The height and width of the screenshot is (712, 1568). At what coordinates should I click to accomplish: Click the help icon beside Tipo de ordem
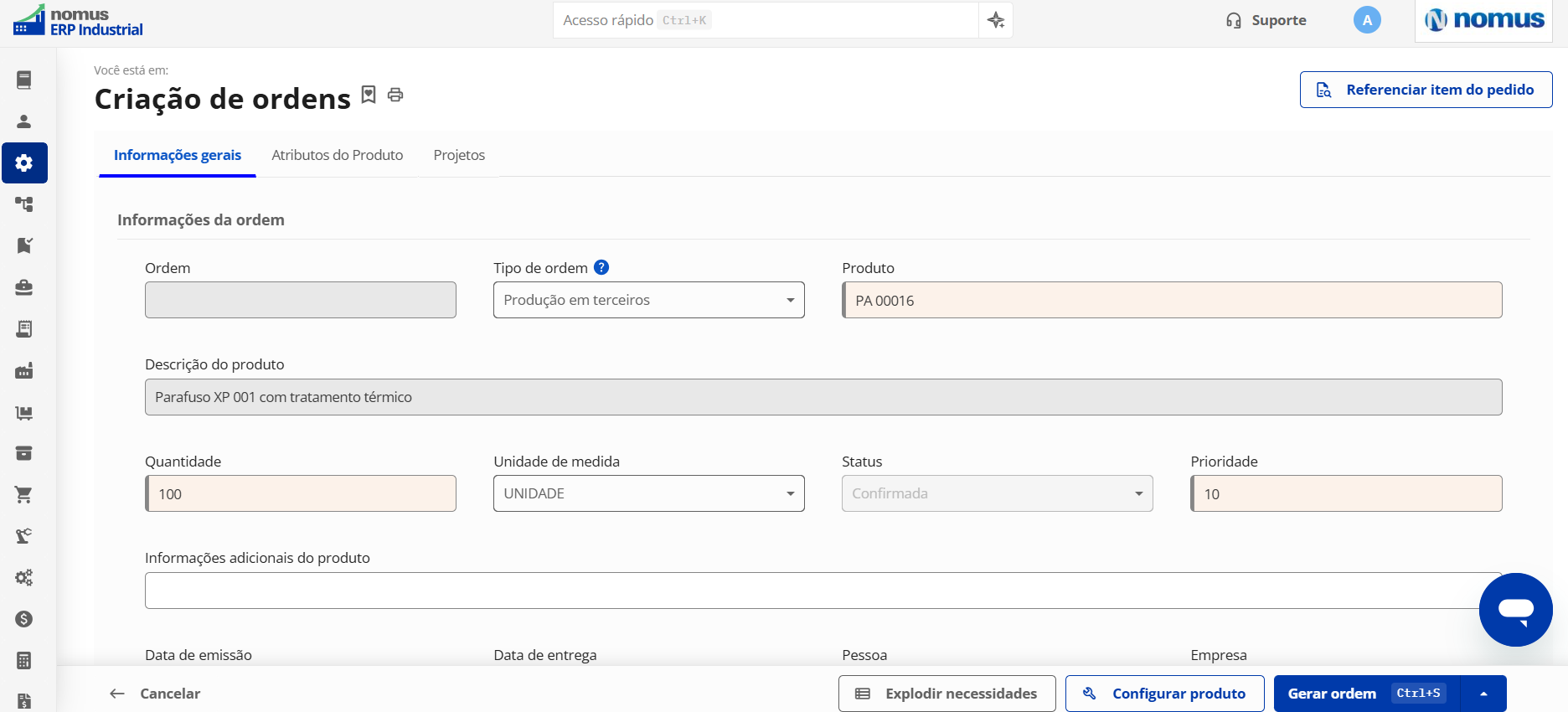pos(601,267)
